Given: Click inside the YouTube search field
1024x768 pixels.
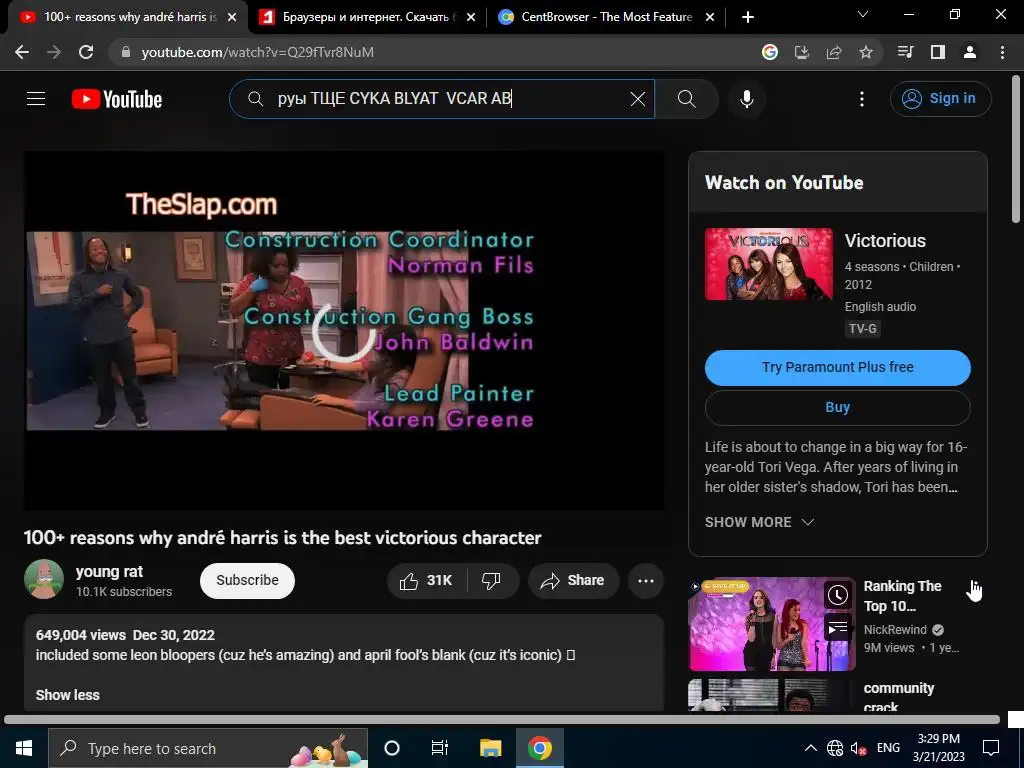Looking at the screenshot, I should click(x=441, y=99).
